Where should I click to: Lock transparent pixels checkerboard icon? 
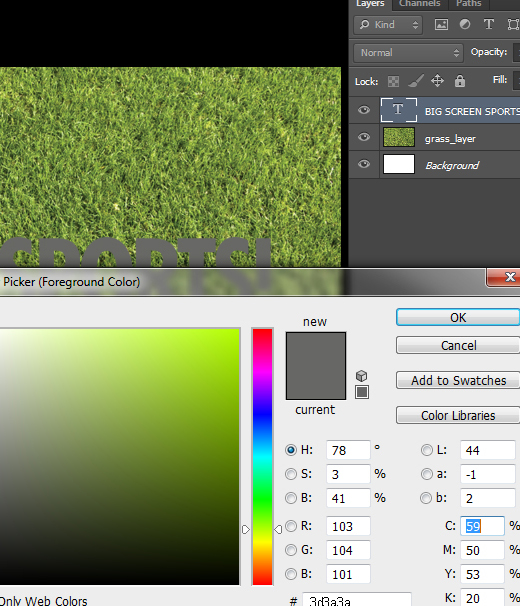point(394,81)
